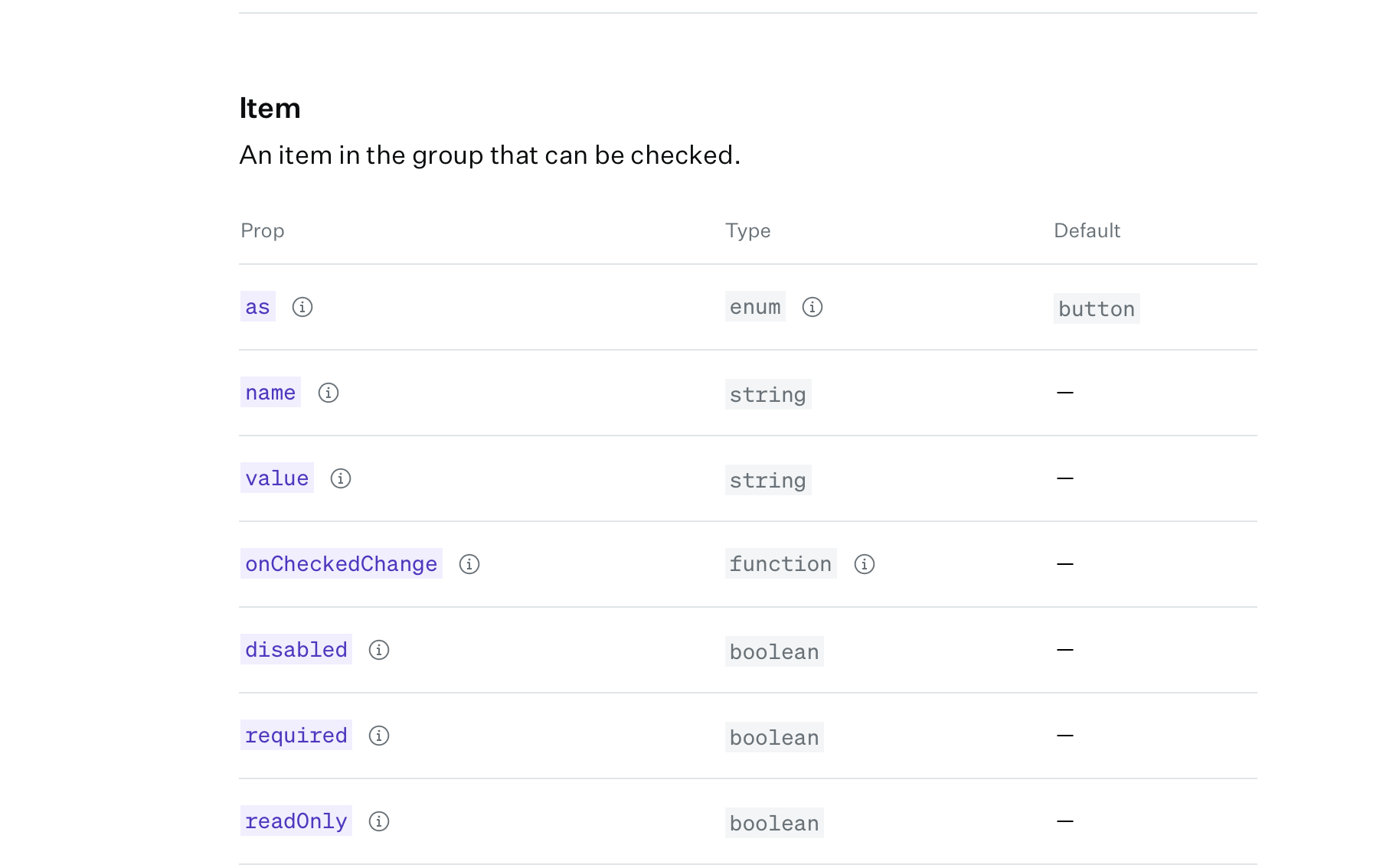1383x868 pixels.
Task: Click the info icon beside the required prop
Action: tap(378, 736)
